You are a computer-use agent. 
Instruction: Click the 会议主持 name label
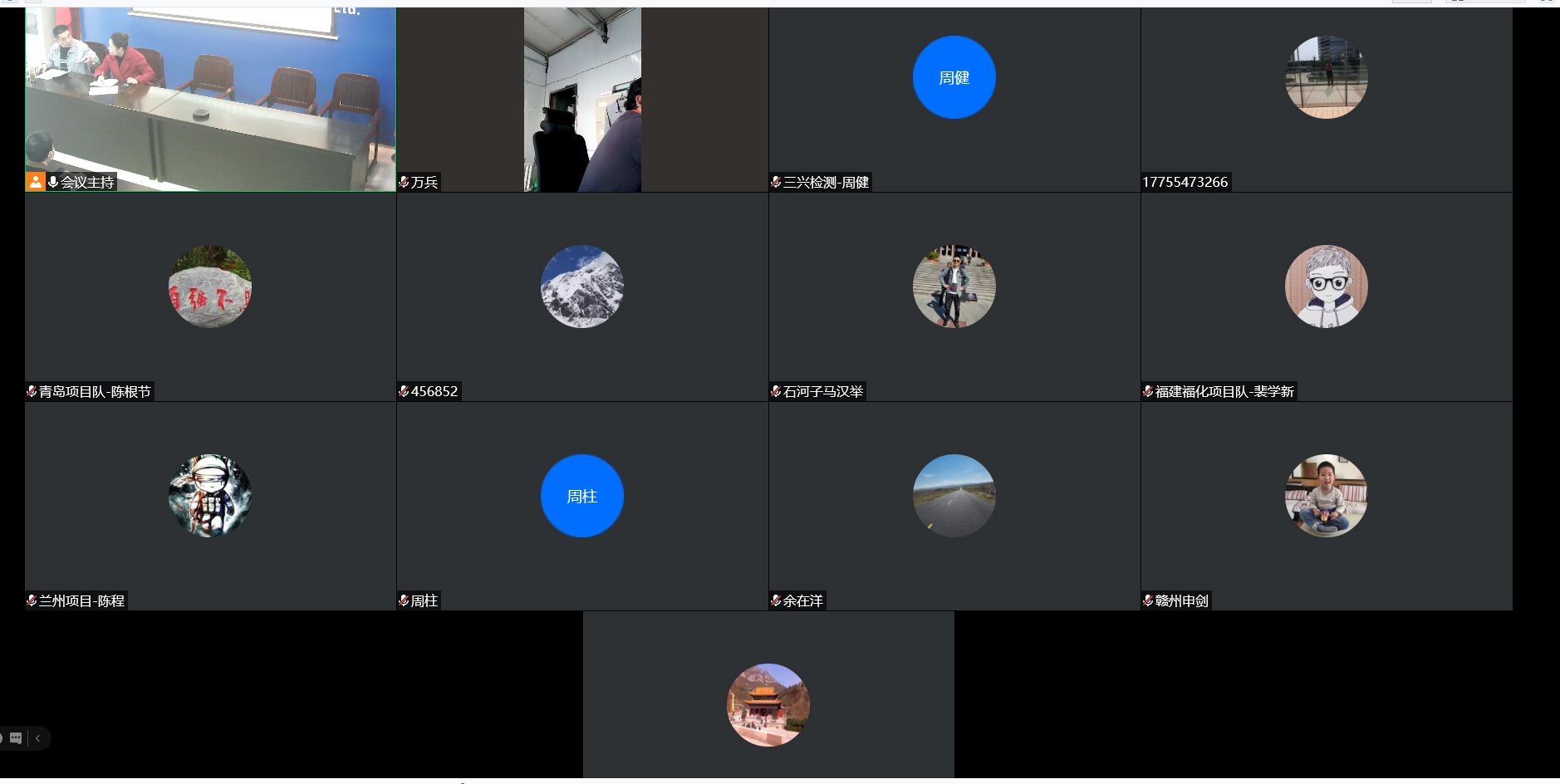(87, 182)
